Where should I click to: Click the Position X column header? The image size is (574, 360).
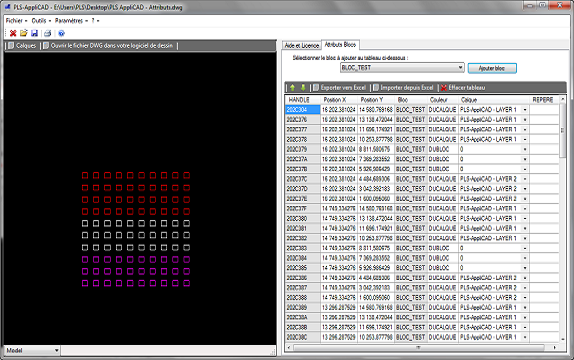coord(339,100)
